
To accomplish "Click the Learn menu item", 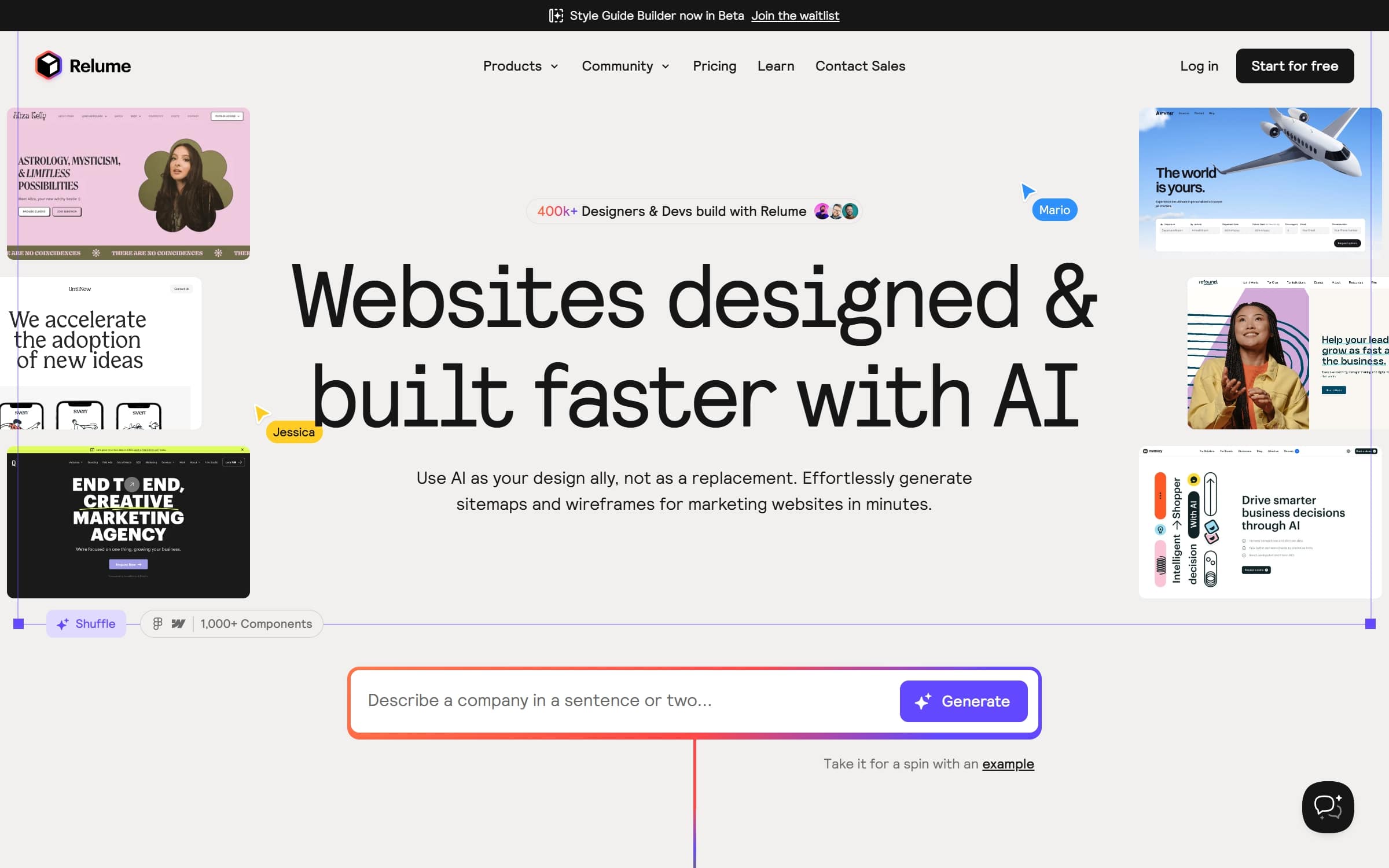I will pos(776,66).
